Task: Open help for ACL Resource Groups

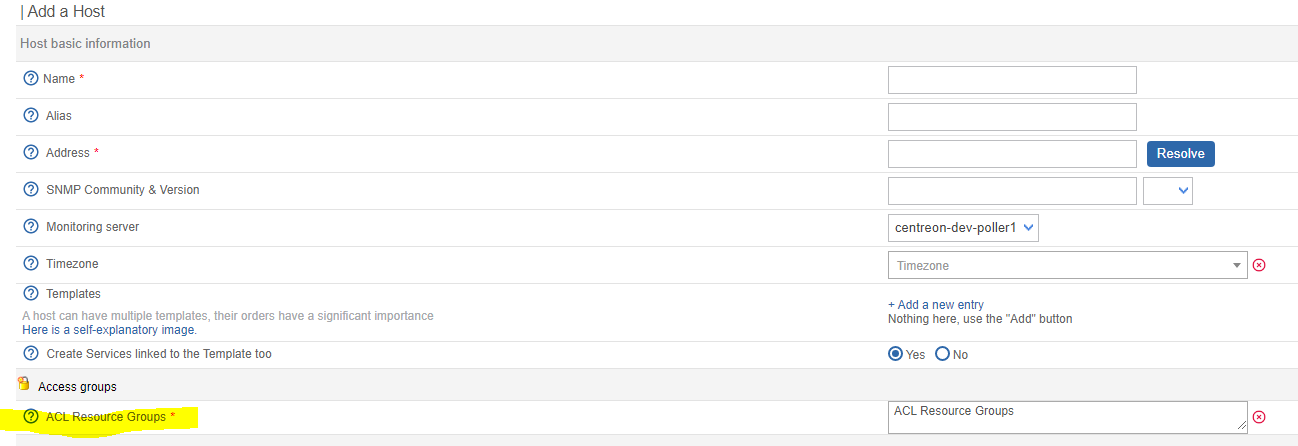Action: (30, 416)
